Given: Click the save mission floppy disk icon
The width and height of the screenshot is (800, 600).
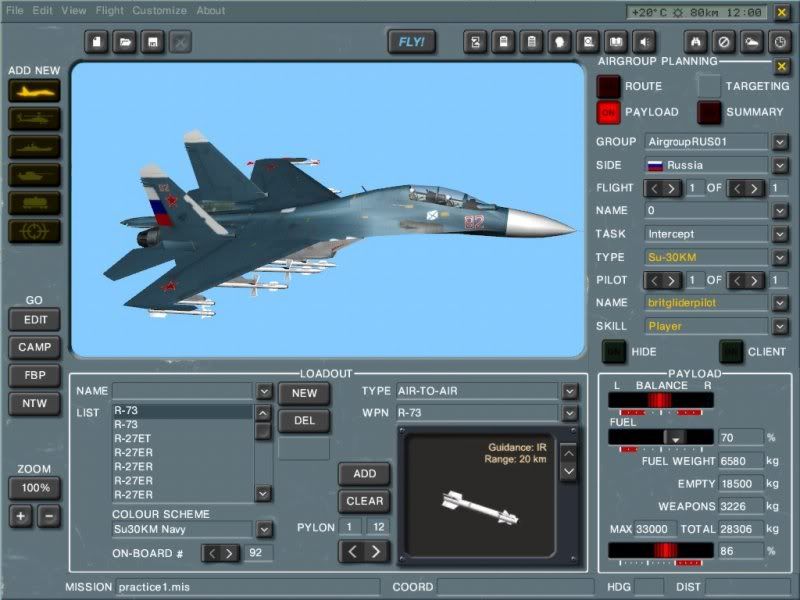Looking at the screenshot, I should [152, 42].
